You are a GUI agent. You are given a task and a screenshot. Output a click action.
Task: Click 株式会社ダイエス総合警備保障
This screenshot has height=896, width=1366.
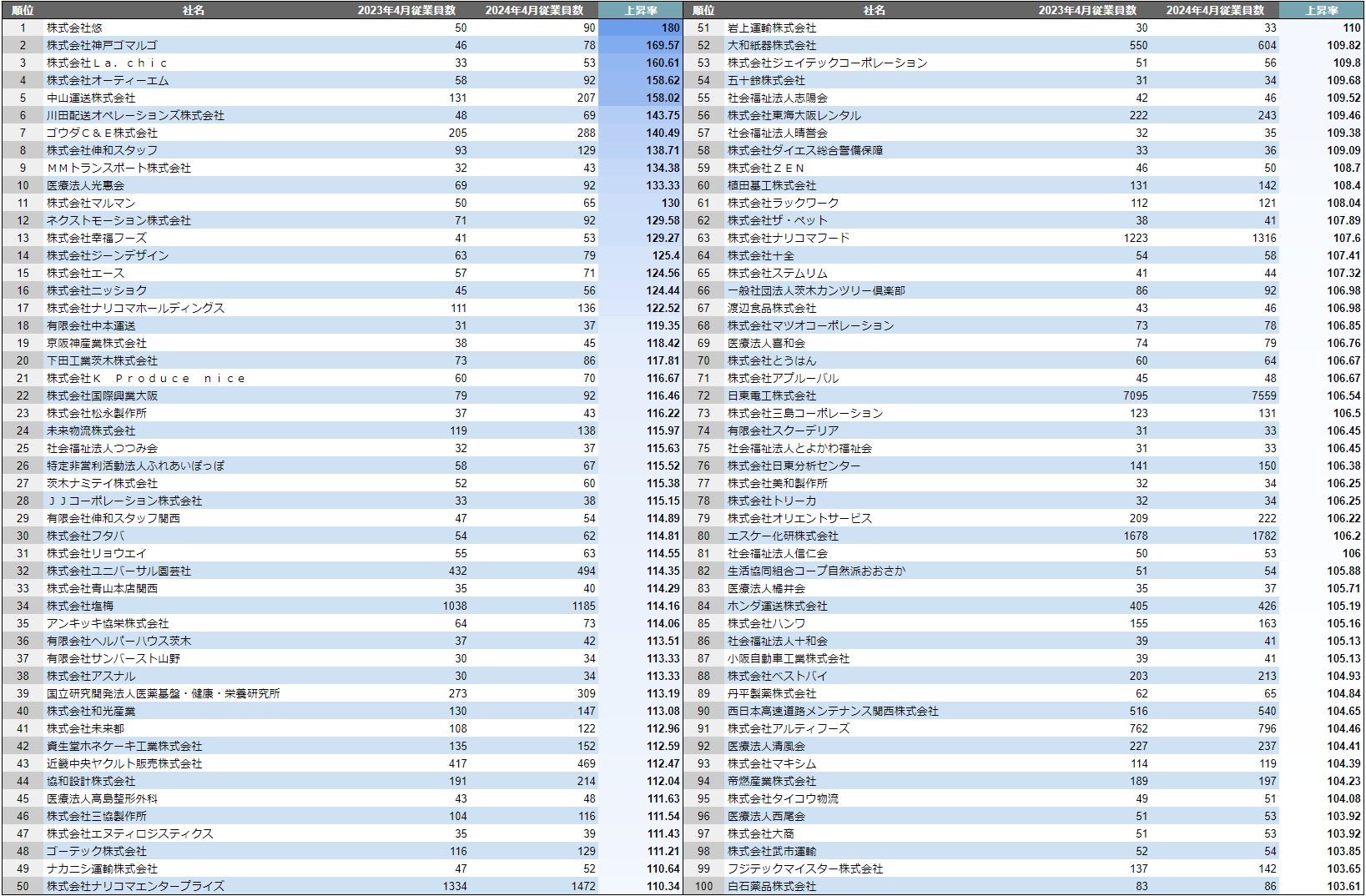pyautogui.click(x=805, y=150)
